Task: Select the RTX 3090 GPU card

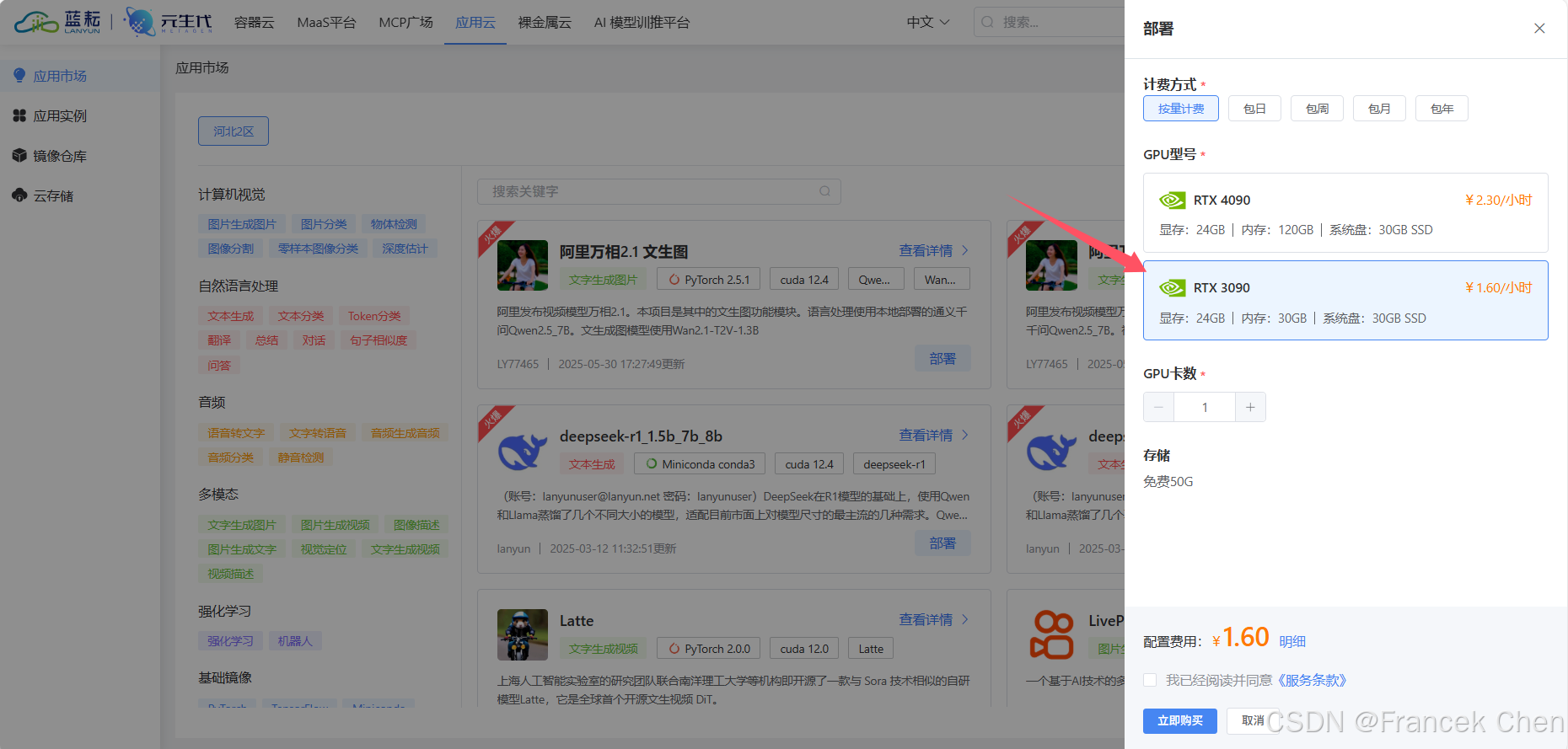Action: tap(1345, 301)
